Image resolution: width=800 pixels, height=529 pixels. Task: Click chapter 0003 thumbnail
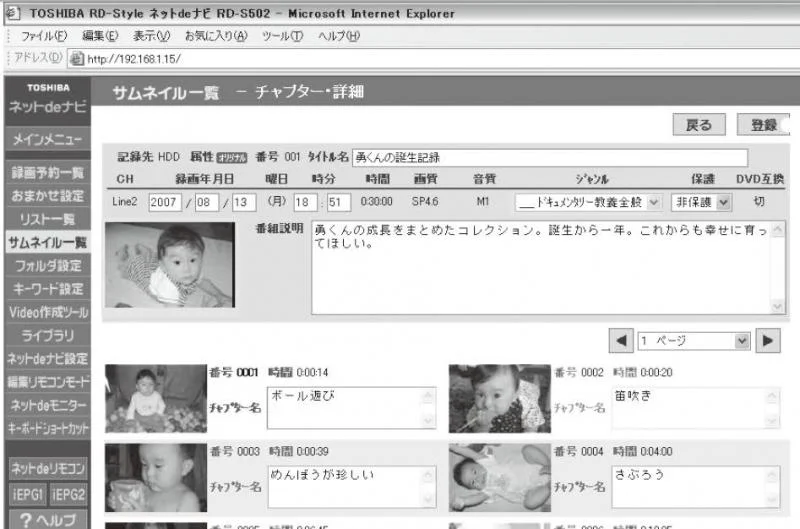156,477
